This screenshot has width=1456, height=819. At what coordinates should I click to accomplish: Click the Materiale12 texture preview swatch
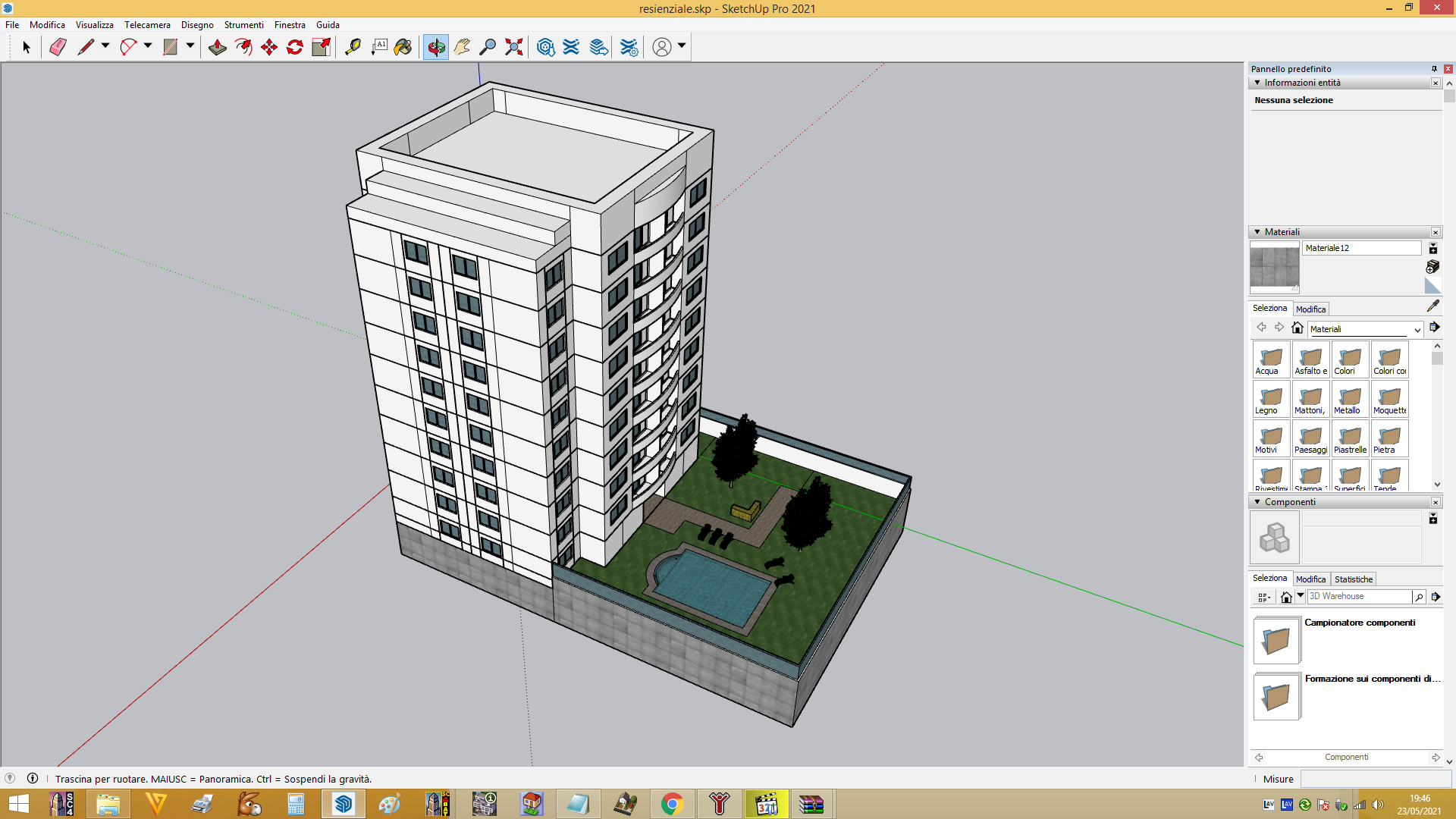click(x=1274, y=267)
